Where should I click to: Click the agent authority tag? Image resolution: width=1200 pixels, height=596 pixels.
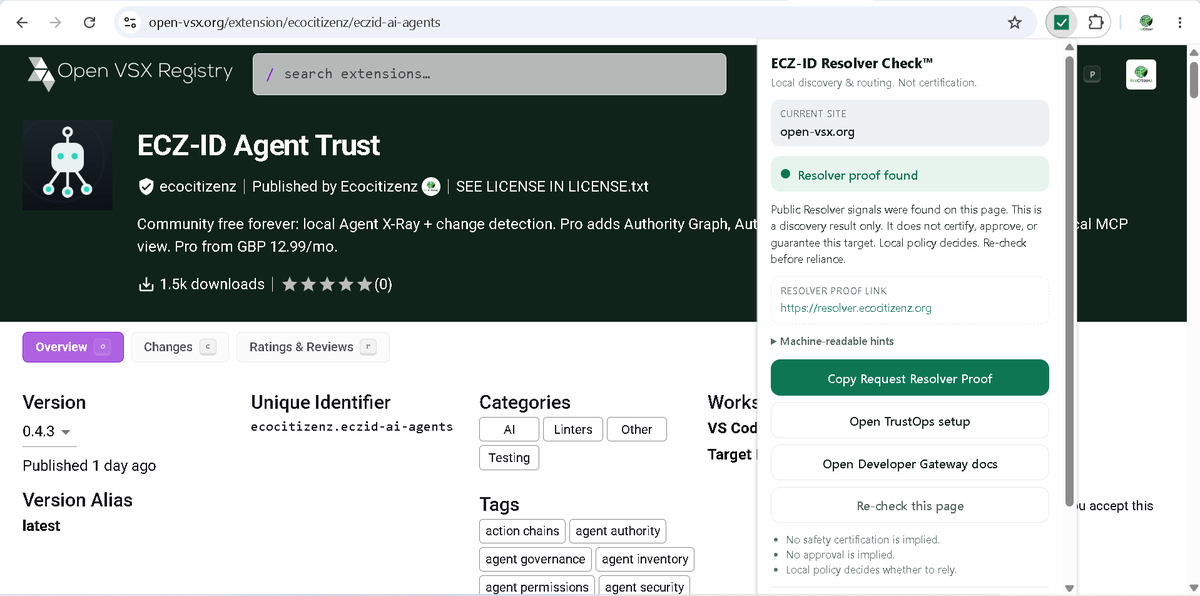coord(618,531)
